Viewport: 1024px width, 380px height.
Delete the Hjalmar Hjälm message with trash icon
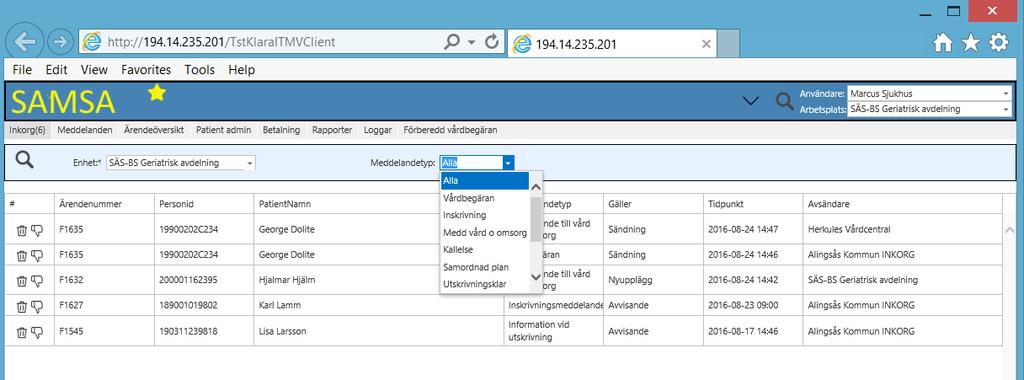click(22, 281)
